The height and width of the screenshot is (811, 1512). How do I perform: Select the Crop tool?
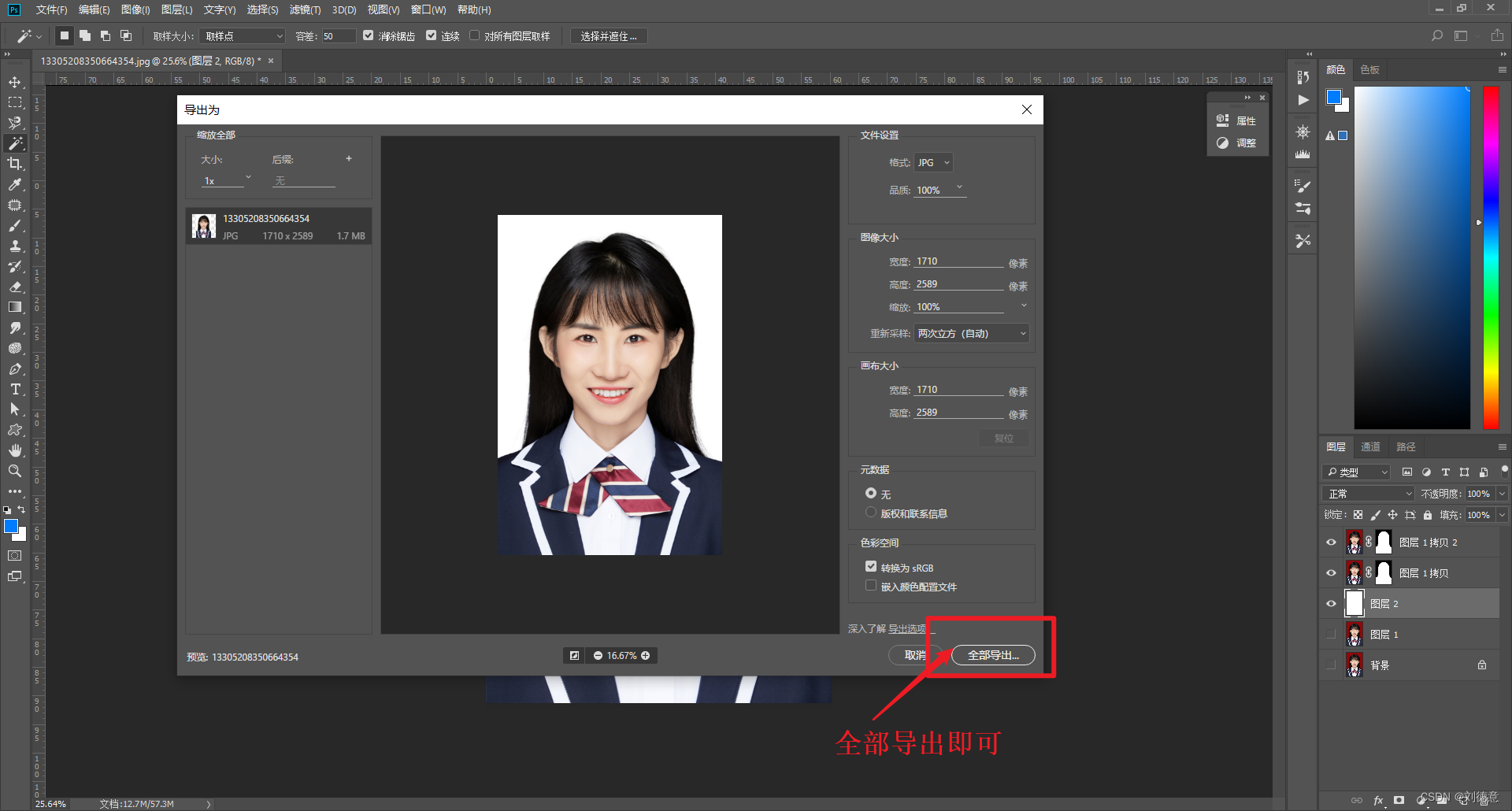[x=15, y=164]
